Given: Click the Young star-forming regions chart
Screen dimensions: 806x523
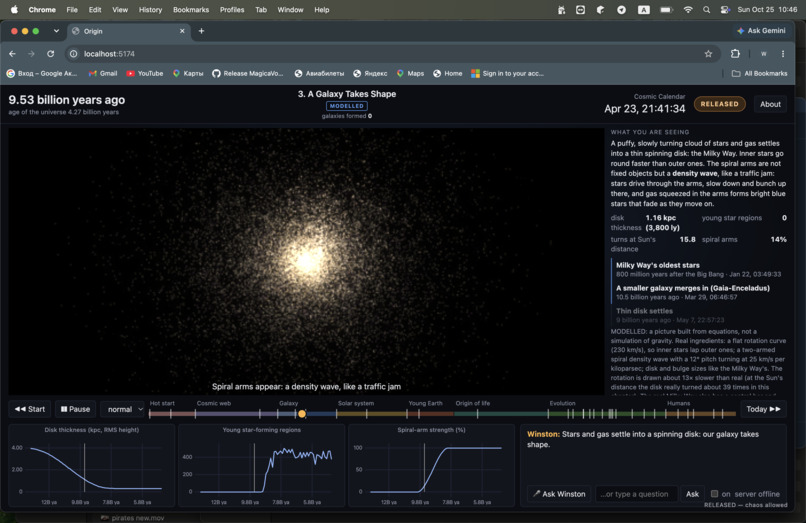Looking at the screenshot, I should click(x=261, y=465).
